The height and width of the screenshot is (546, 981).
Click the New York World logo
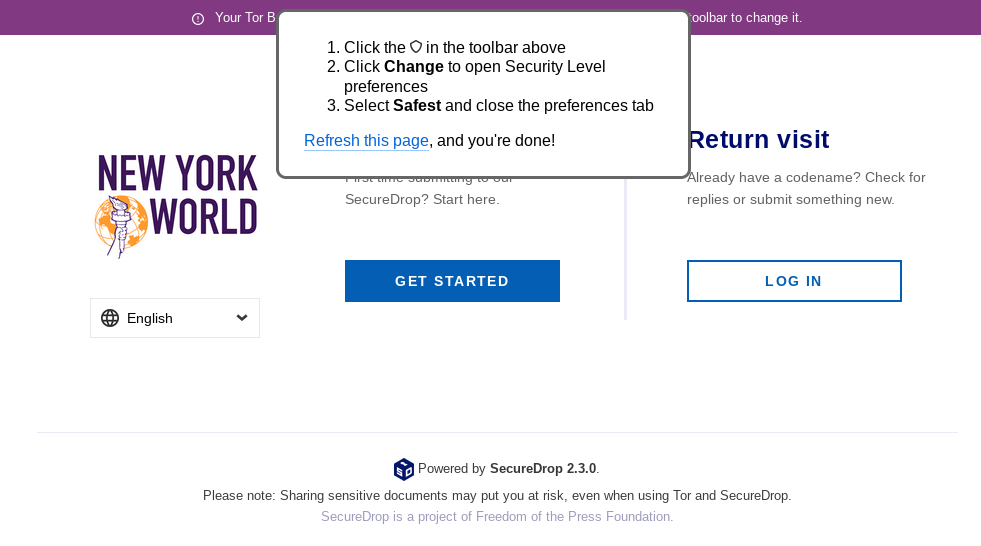click(176, 206)
